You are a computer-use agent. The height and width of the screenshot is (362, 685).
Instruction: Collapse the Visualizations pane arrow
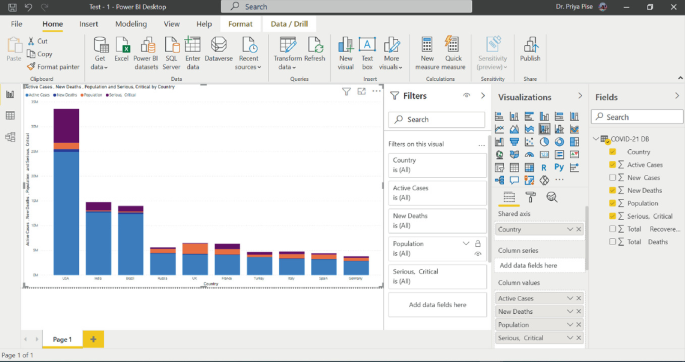580,96
